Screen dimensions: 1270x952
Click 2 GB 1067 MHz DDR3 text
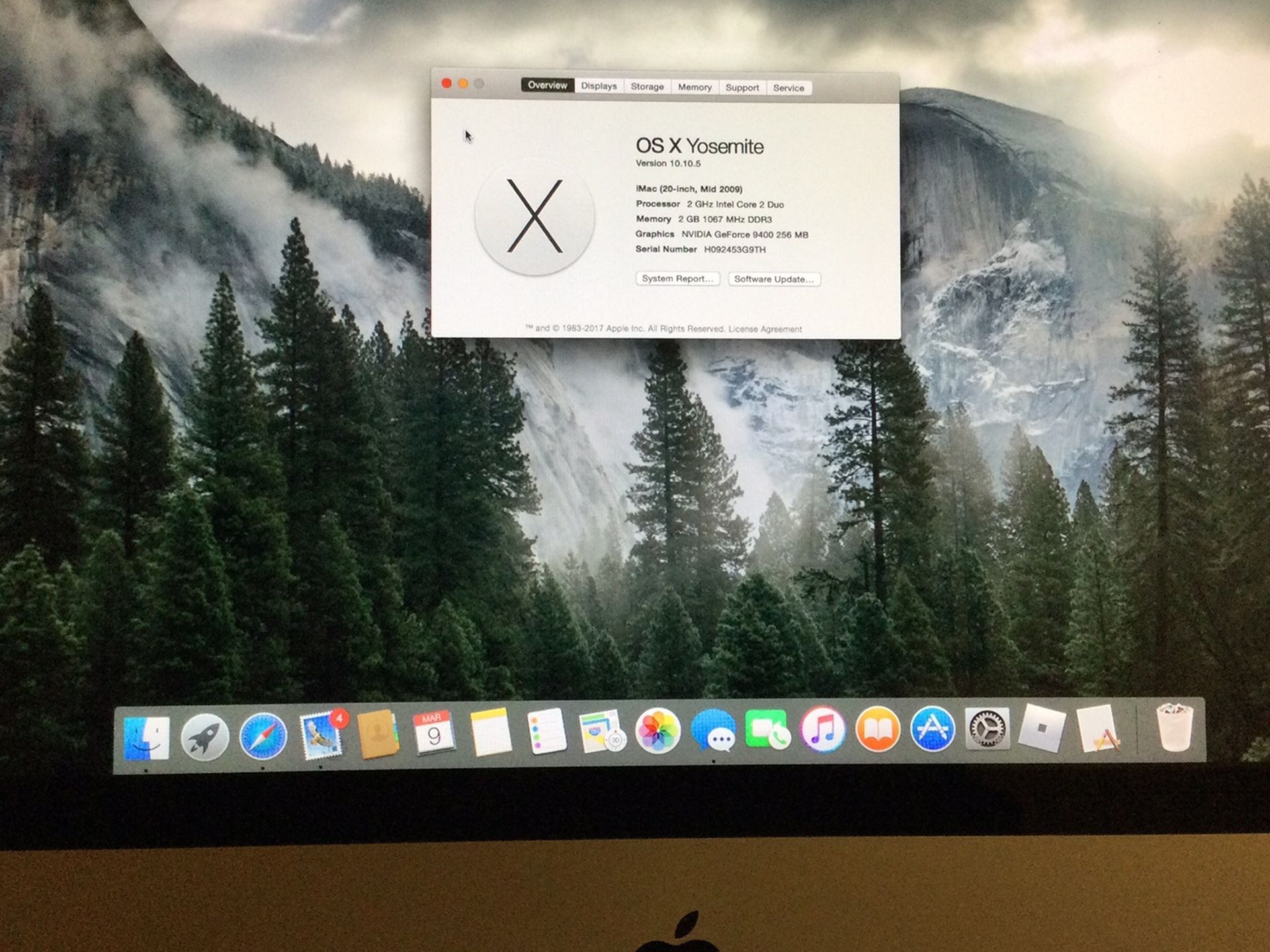(725, 219)
